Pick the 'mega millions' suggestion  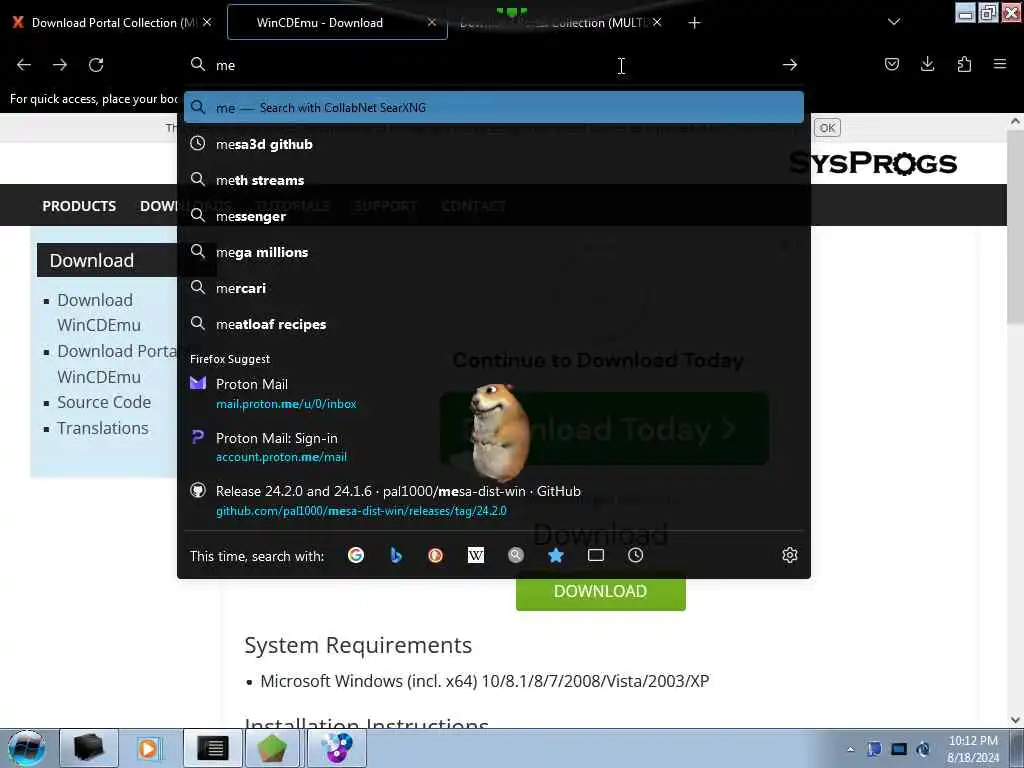point(494,252)
